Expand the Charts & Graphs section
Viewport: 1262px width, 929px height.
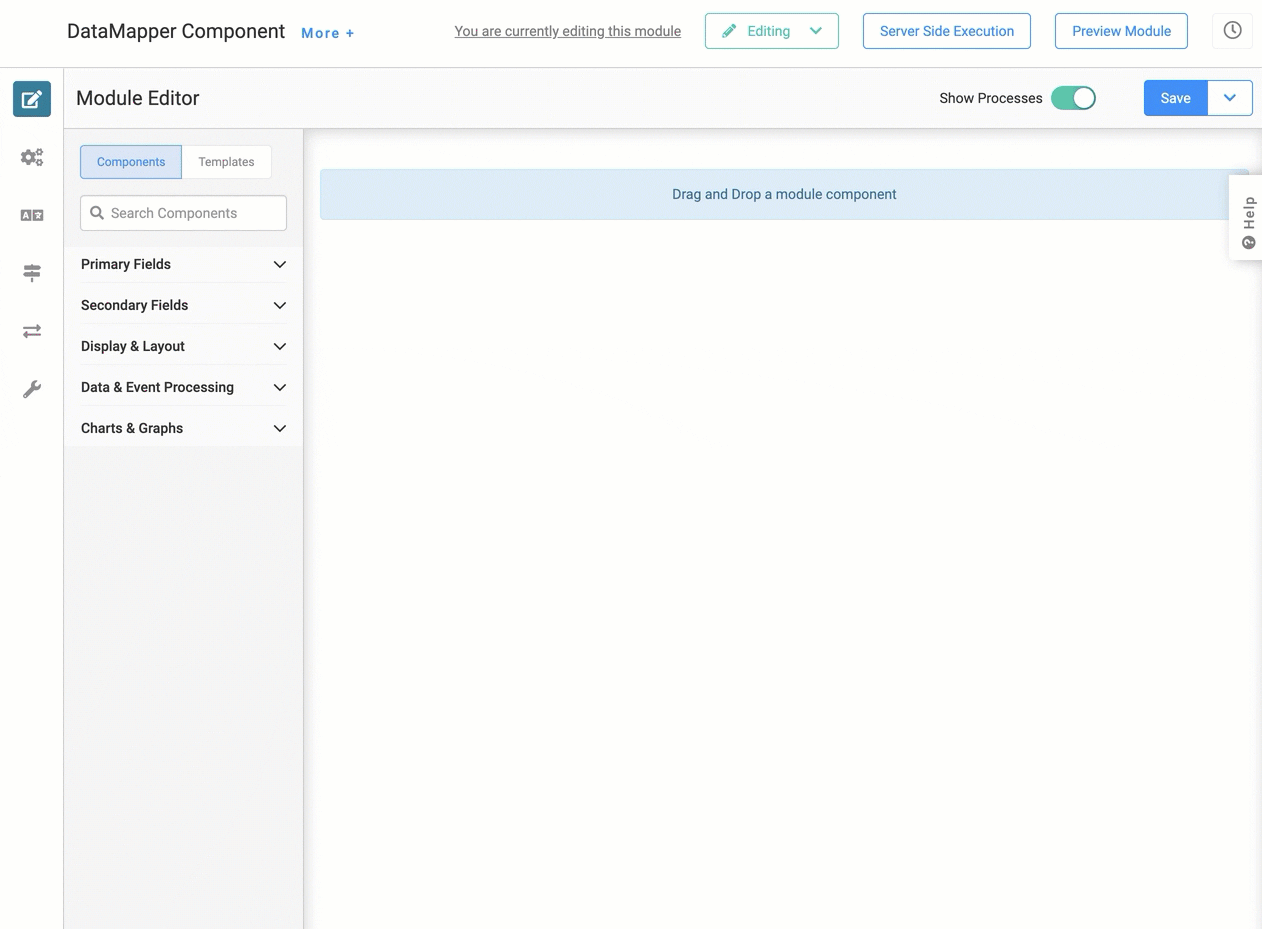tap(183, 428)
